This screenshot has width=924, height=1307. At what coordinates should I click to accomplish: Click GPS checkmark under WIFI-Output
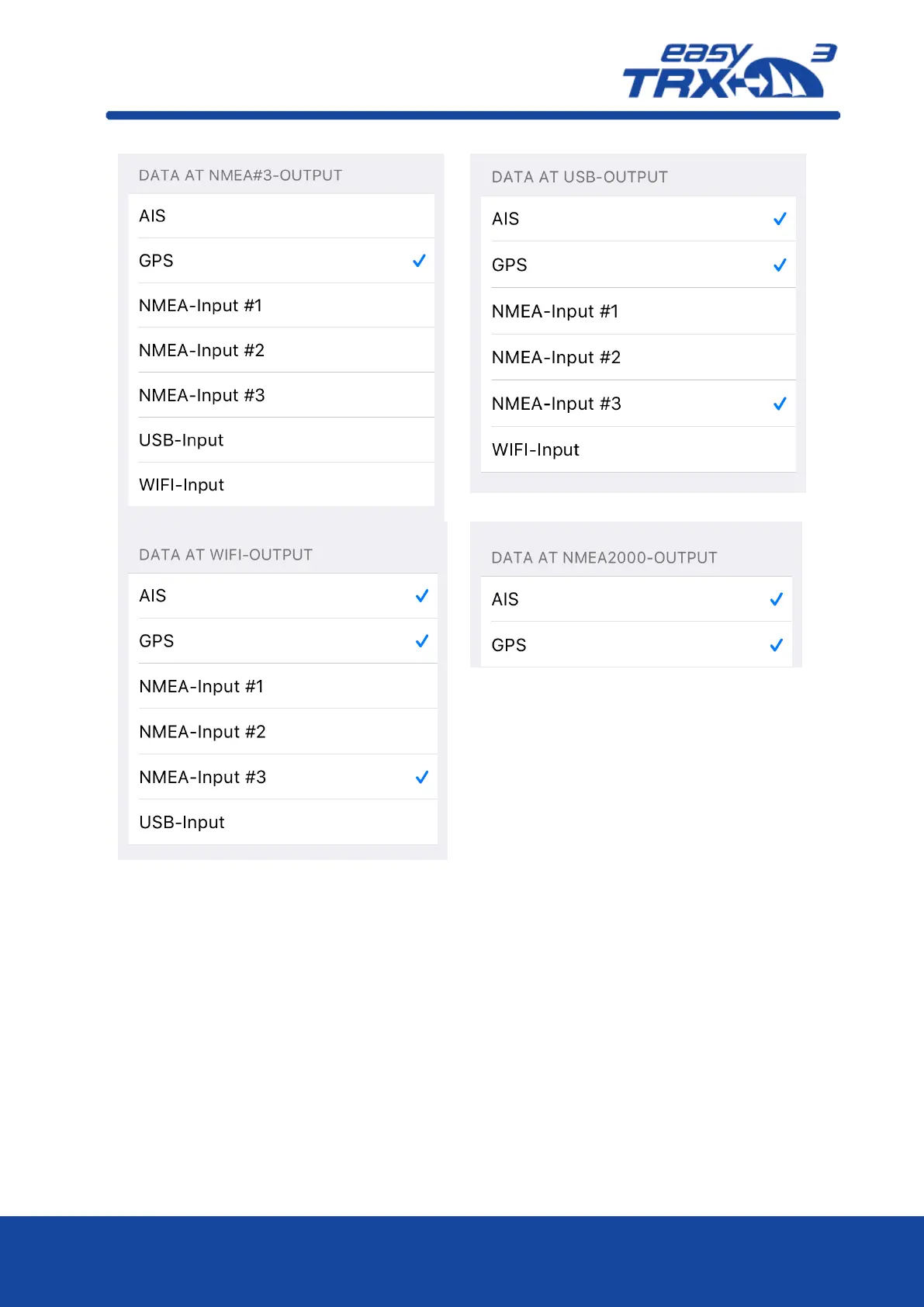pyautogui.click(x=422, y=641)
